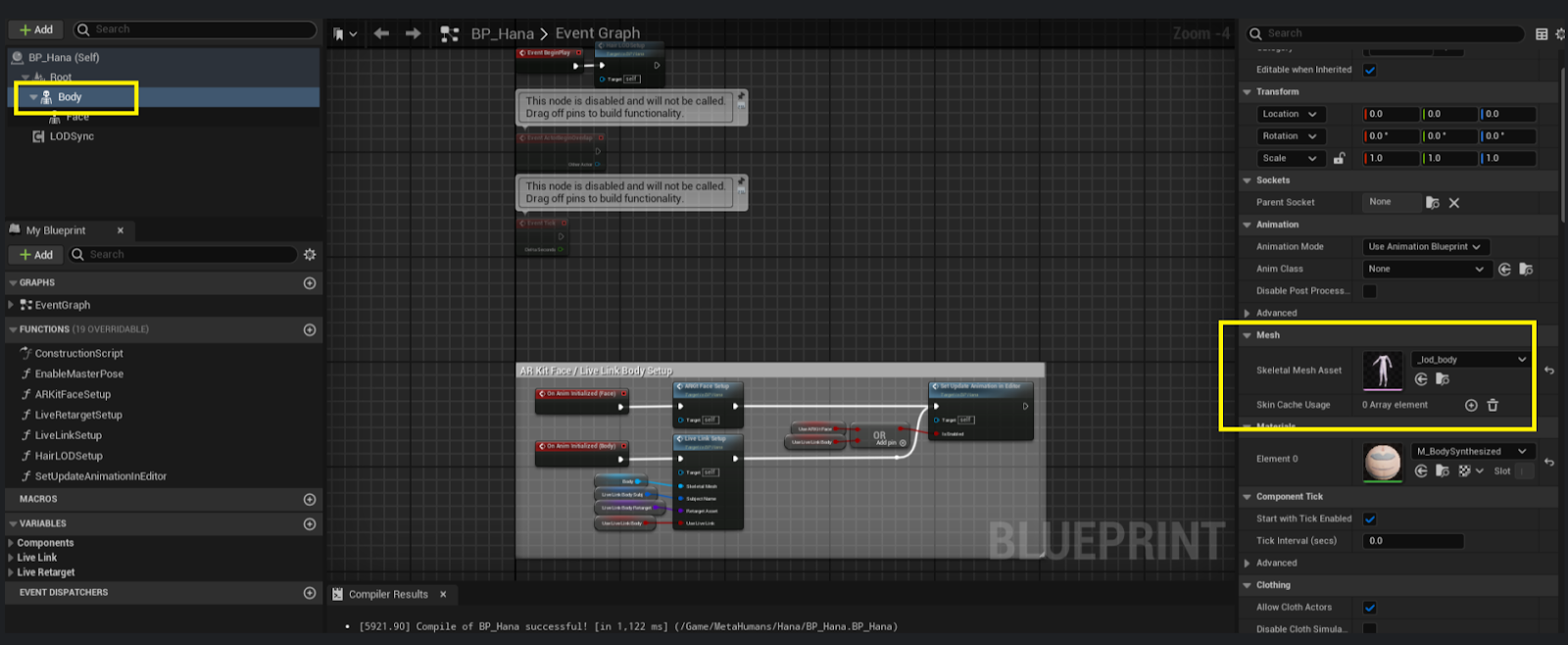The height and width of the screenshot is (645, 1568).
Task: Browse to Skeletal Mesh asset in Content Browser
Action: 1443,379
